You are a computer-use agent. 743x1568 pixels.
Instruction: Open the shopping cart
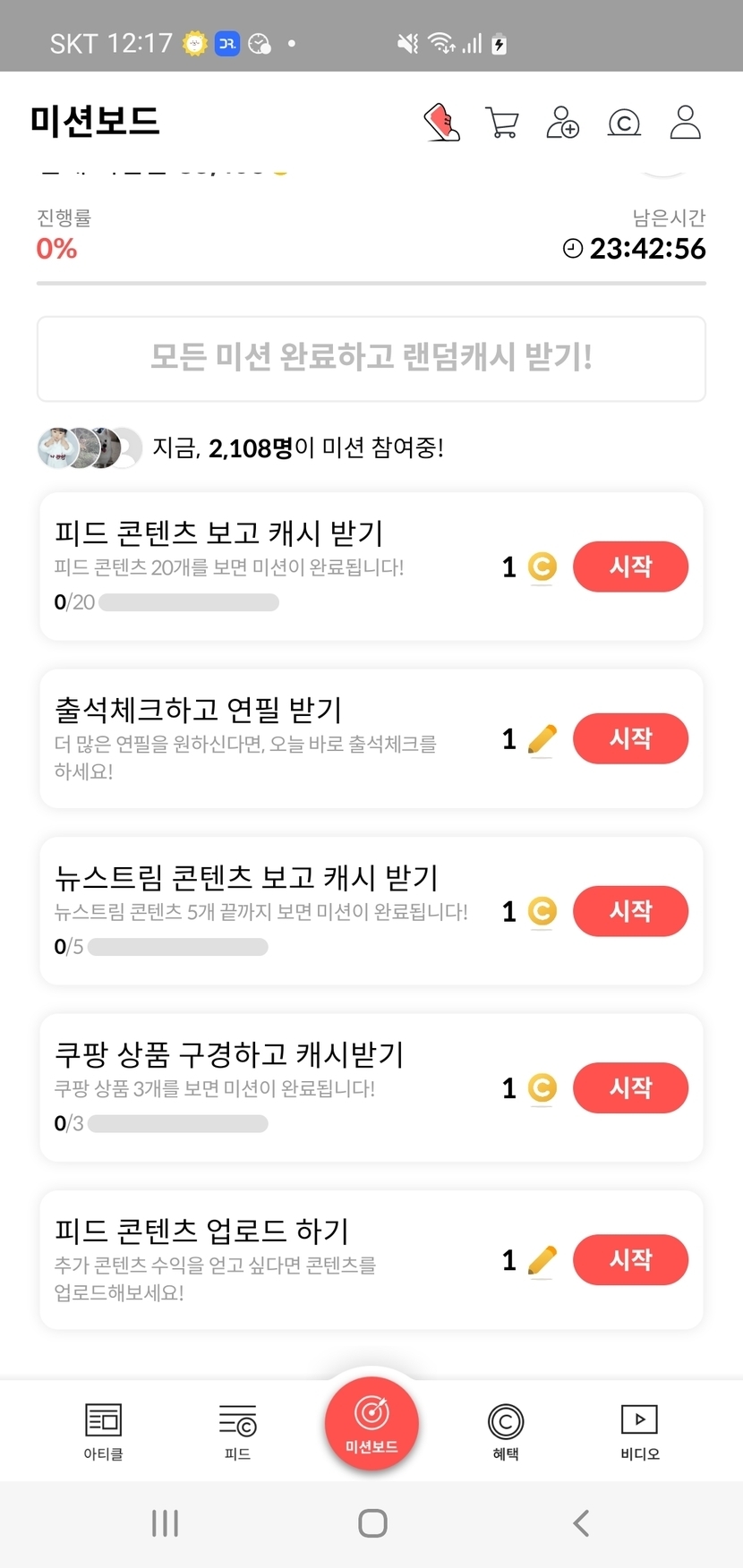tap(502, 122)
